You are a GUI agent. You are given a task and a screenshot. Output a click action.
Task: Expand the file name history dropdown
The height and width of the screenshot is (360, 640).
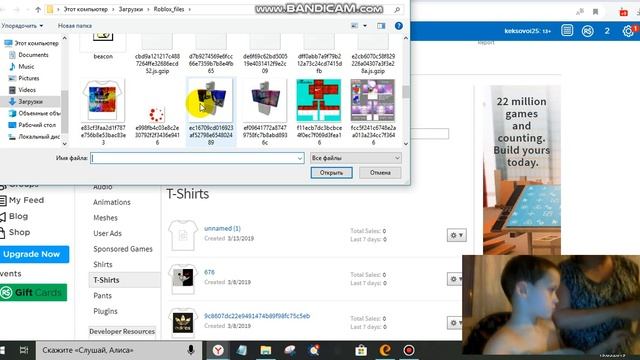coord(300,158)
